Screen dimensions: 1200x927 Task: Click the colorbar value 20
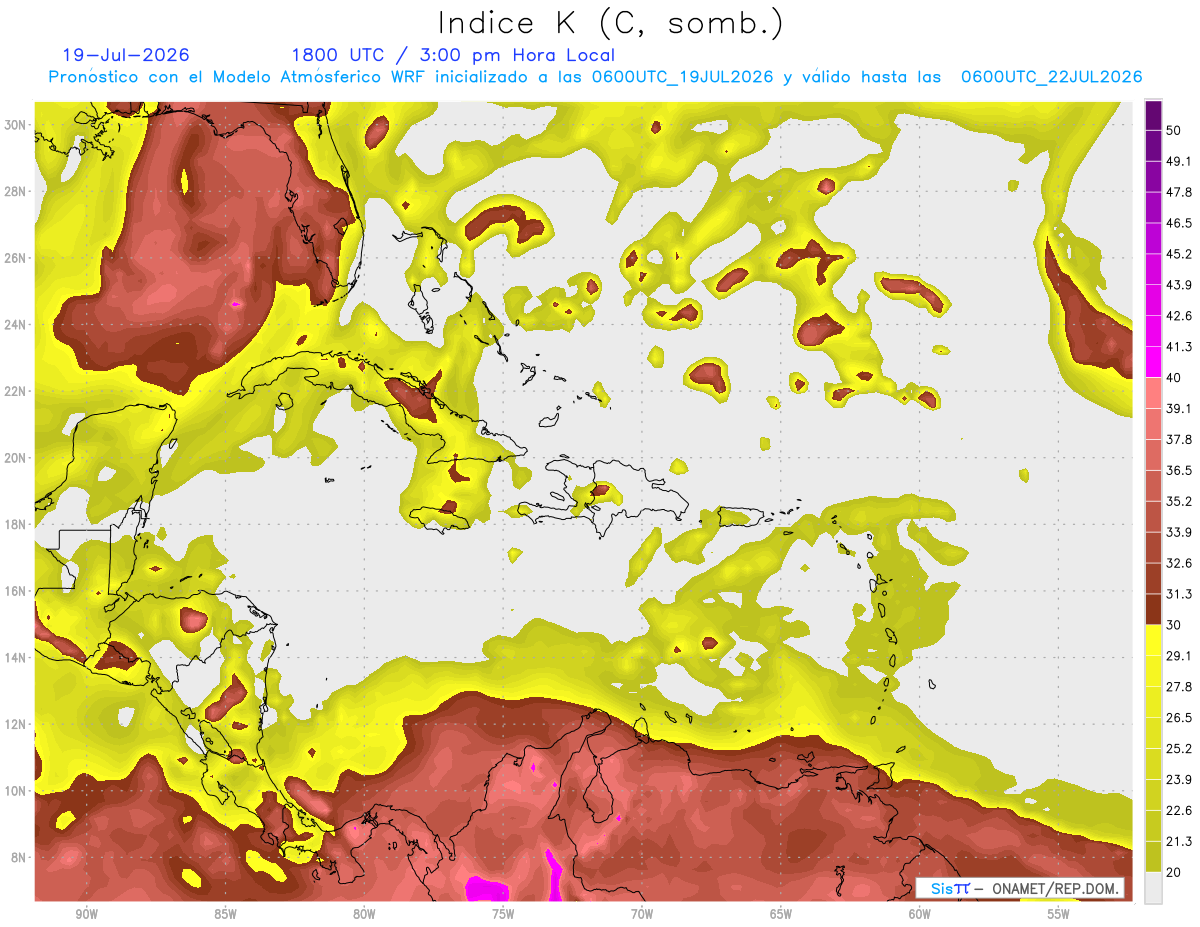(x=1173, y=872)
